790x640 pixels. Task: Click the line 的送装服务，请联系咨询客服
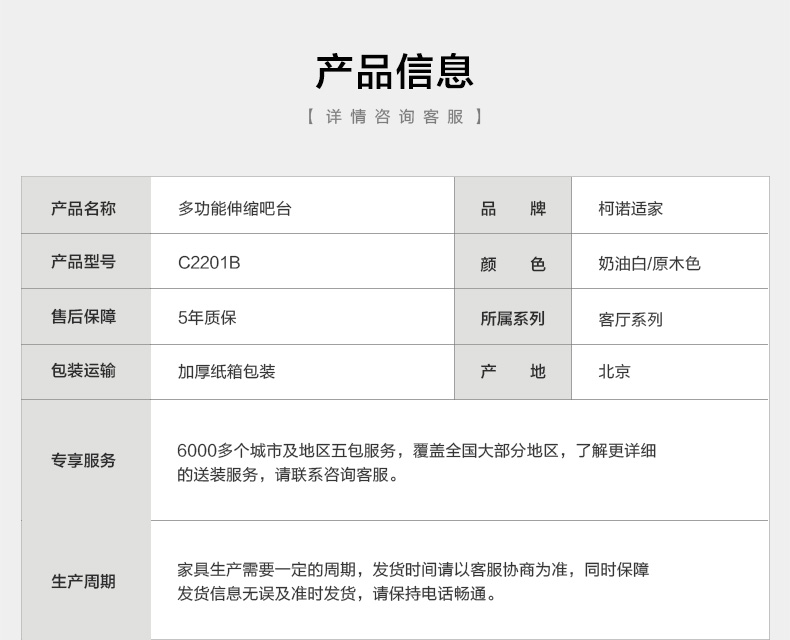pyautogui.click(x=288, y=474)
